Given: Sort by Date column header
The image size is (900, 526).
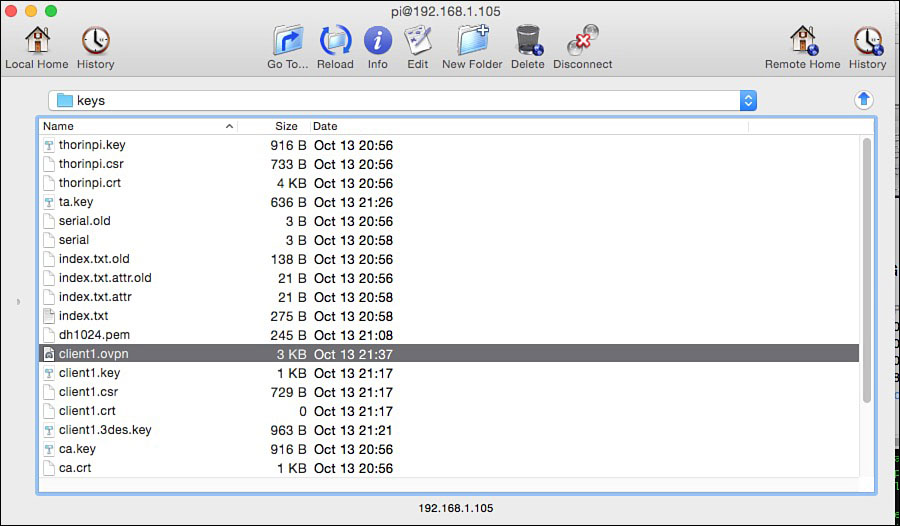Looking at the screenshot, I should click(x=529, y=126).
